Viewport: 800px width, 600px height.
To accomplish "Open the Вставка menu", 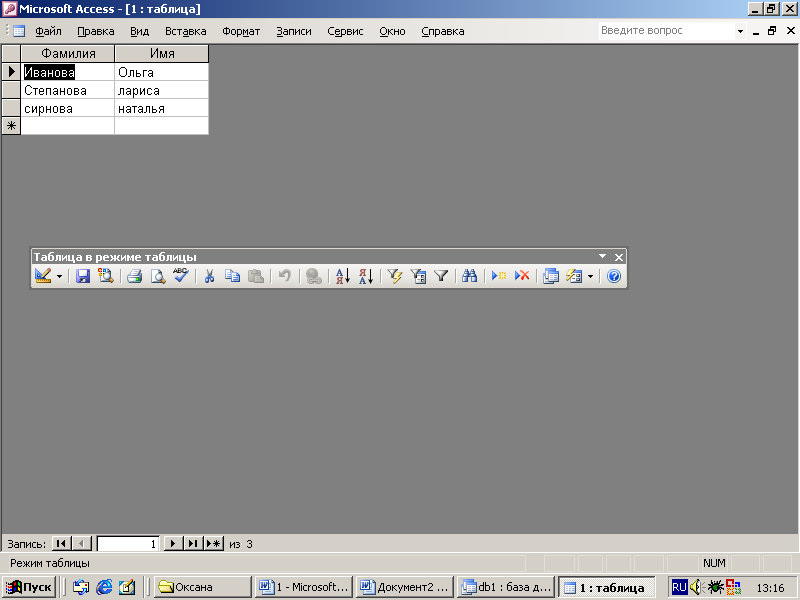I will (x=186, y=31).
